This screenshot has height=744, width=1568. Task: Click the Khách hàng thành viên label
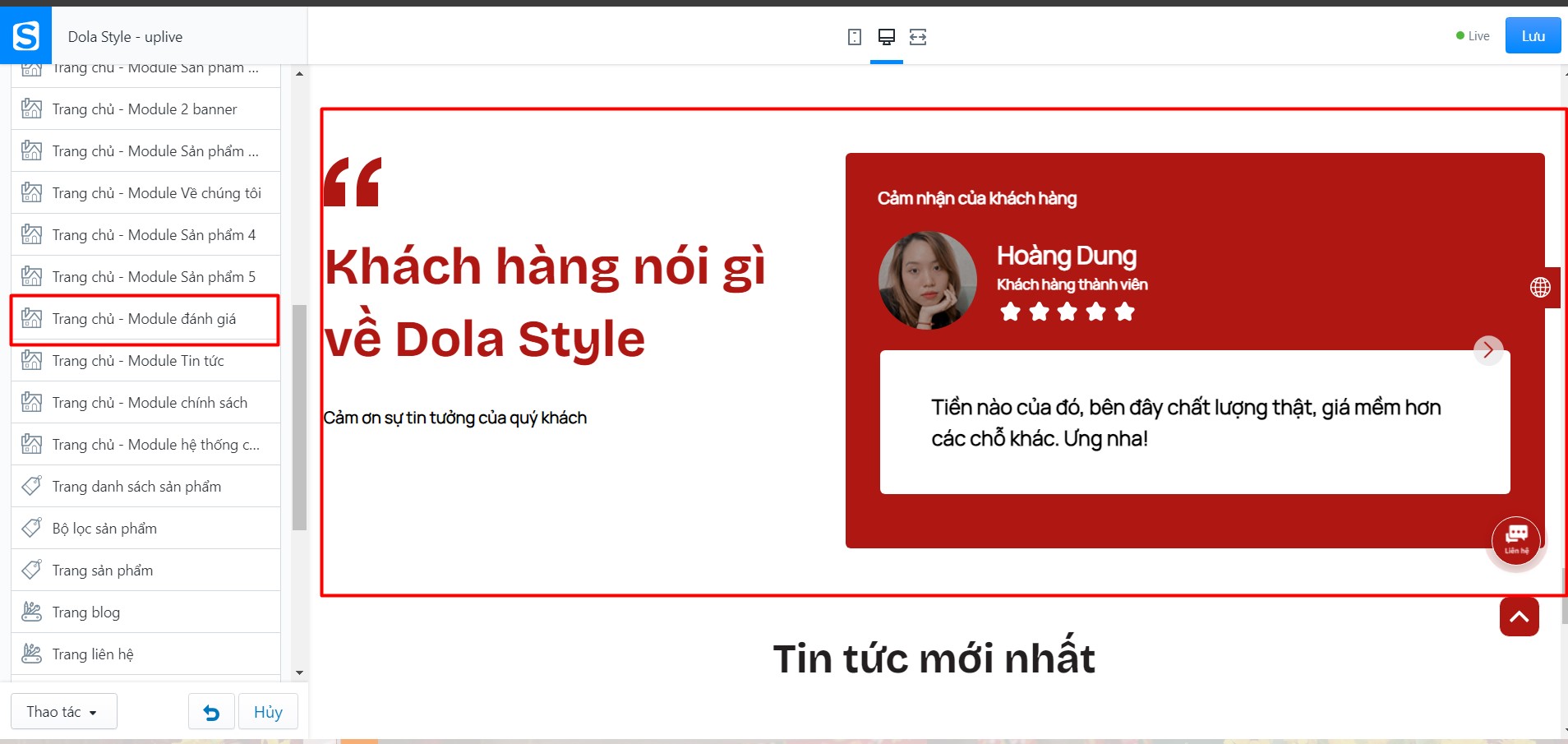[x=1072, y=284]
